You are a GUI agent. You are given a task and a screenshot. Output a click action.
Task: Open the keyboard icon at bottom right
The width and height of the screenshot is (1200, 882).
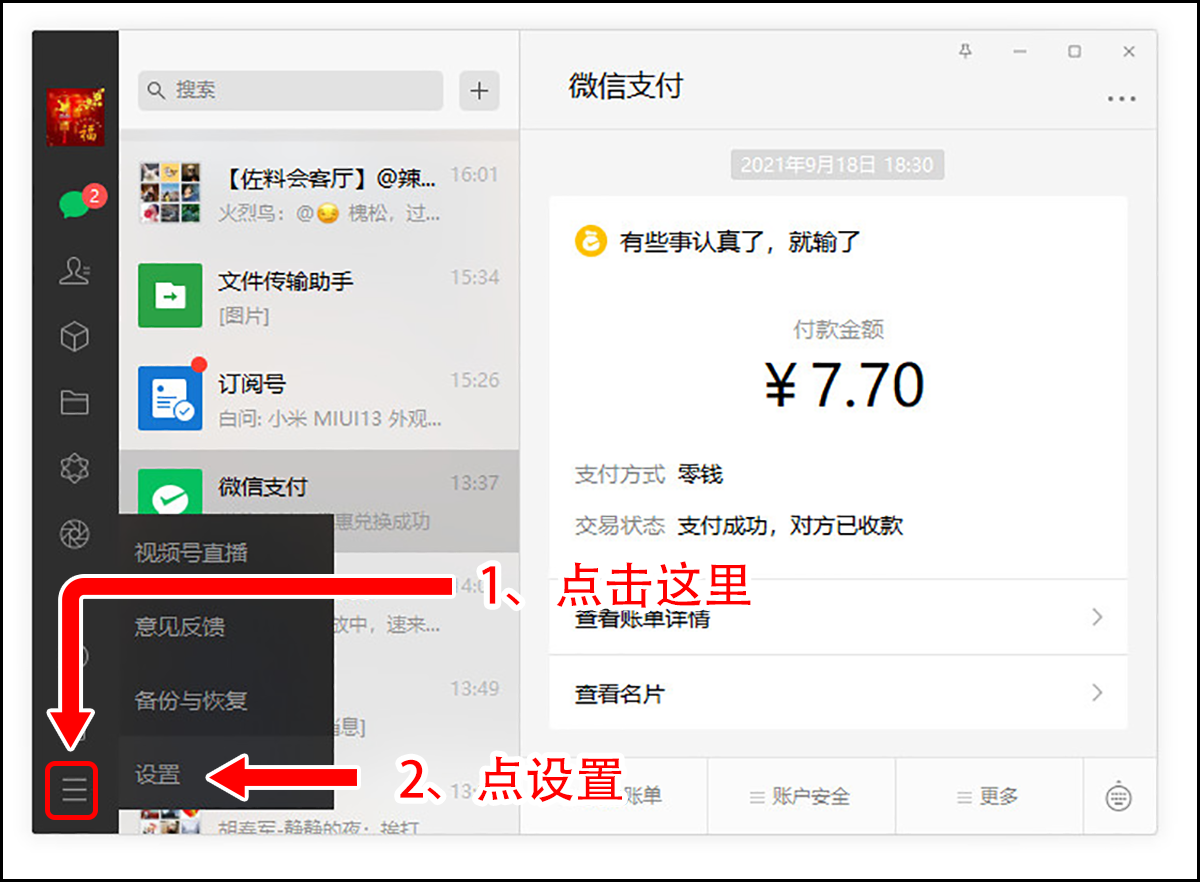(x=1119, y=797)
